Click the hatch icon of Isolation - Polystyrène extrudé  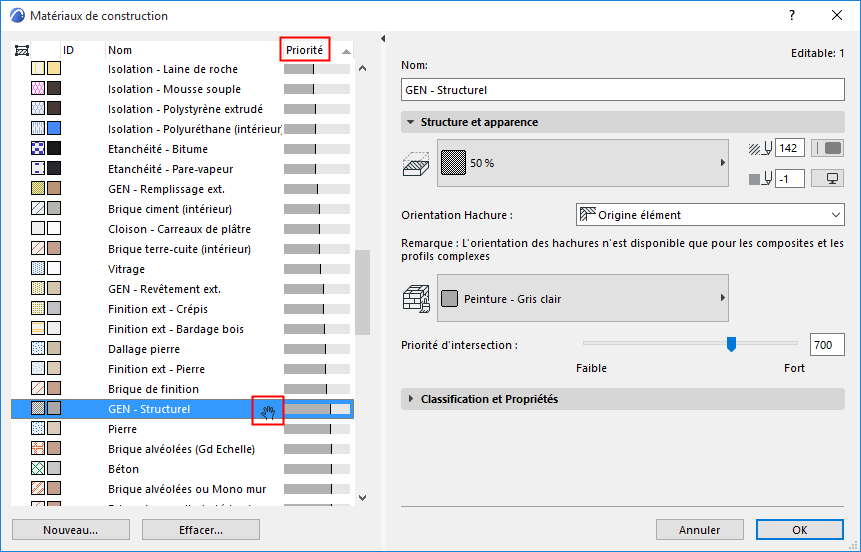38,109
